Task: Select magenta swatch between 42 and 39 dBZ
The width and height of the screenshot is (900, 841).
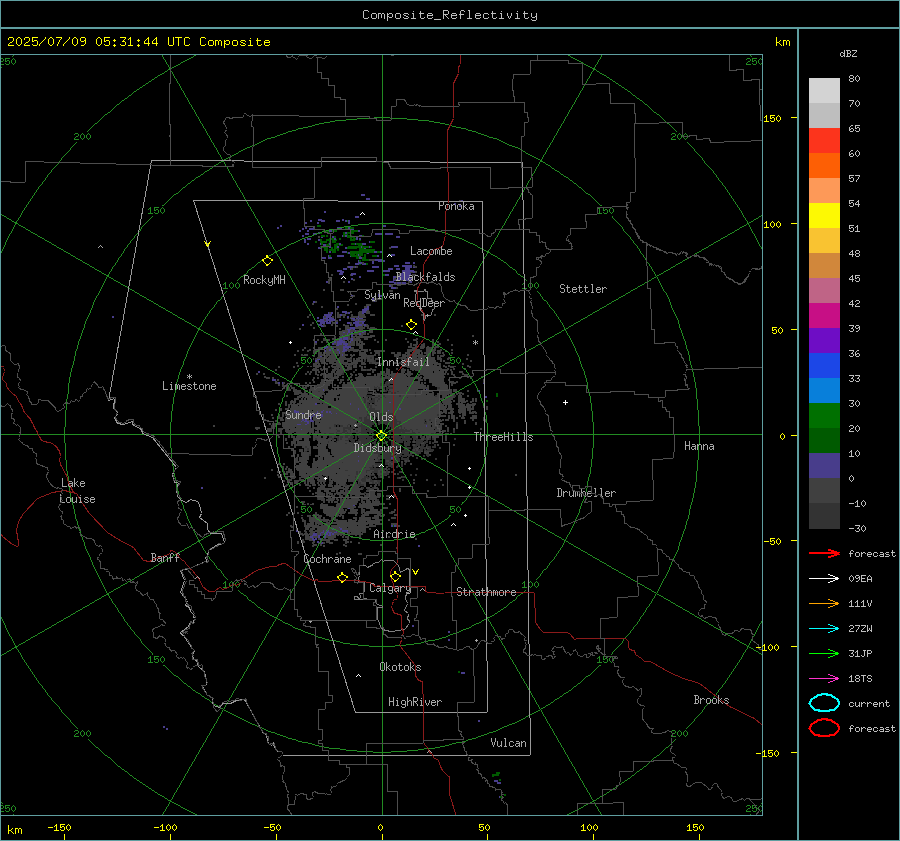Action: [824, 316]
